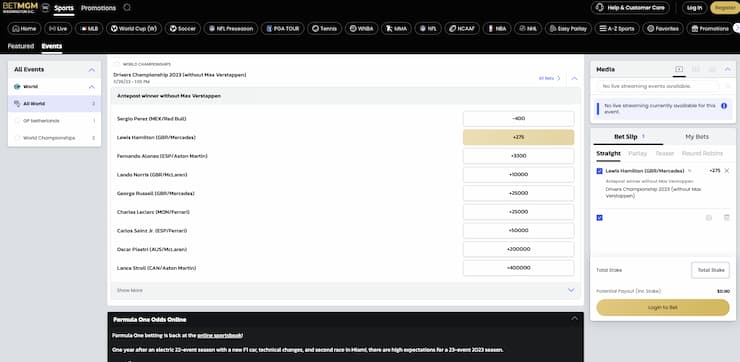Click the Log In button
The height and width of the screenshot is (362, 740).
pyautogui.click(x=694, y=8)
